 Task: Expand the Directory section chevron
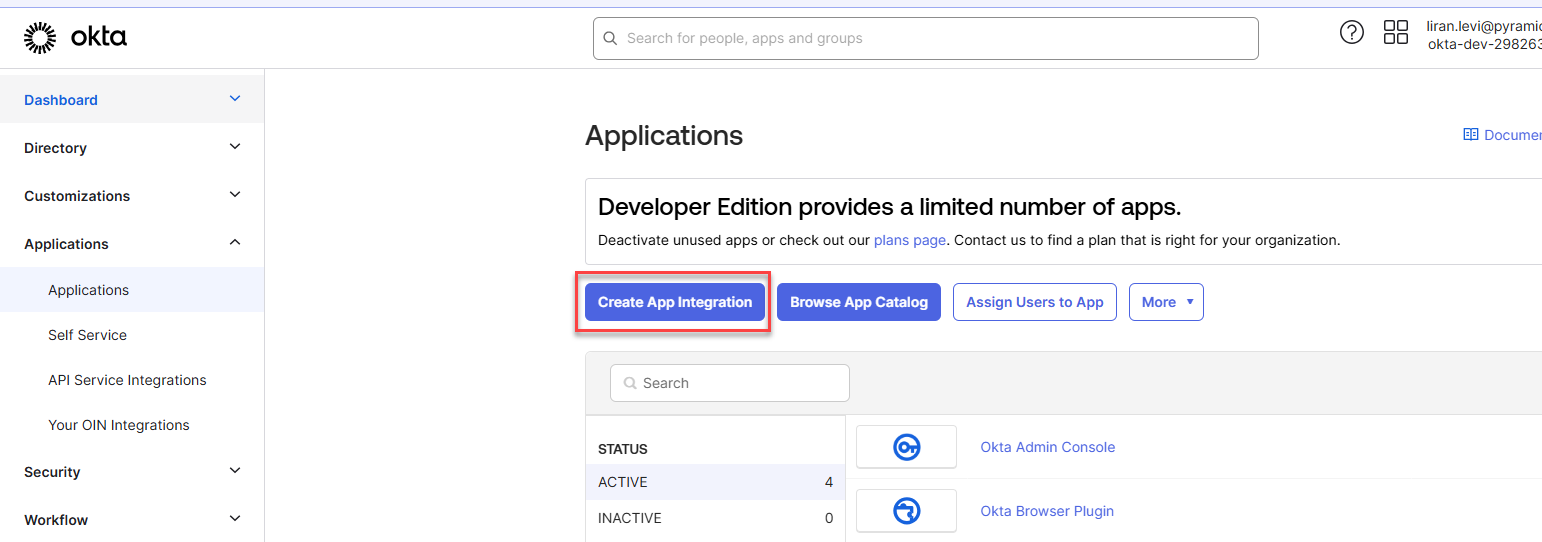235,147
